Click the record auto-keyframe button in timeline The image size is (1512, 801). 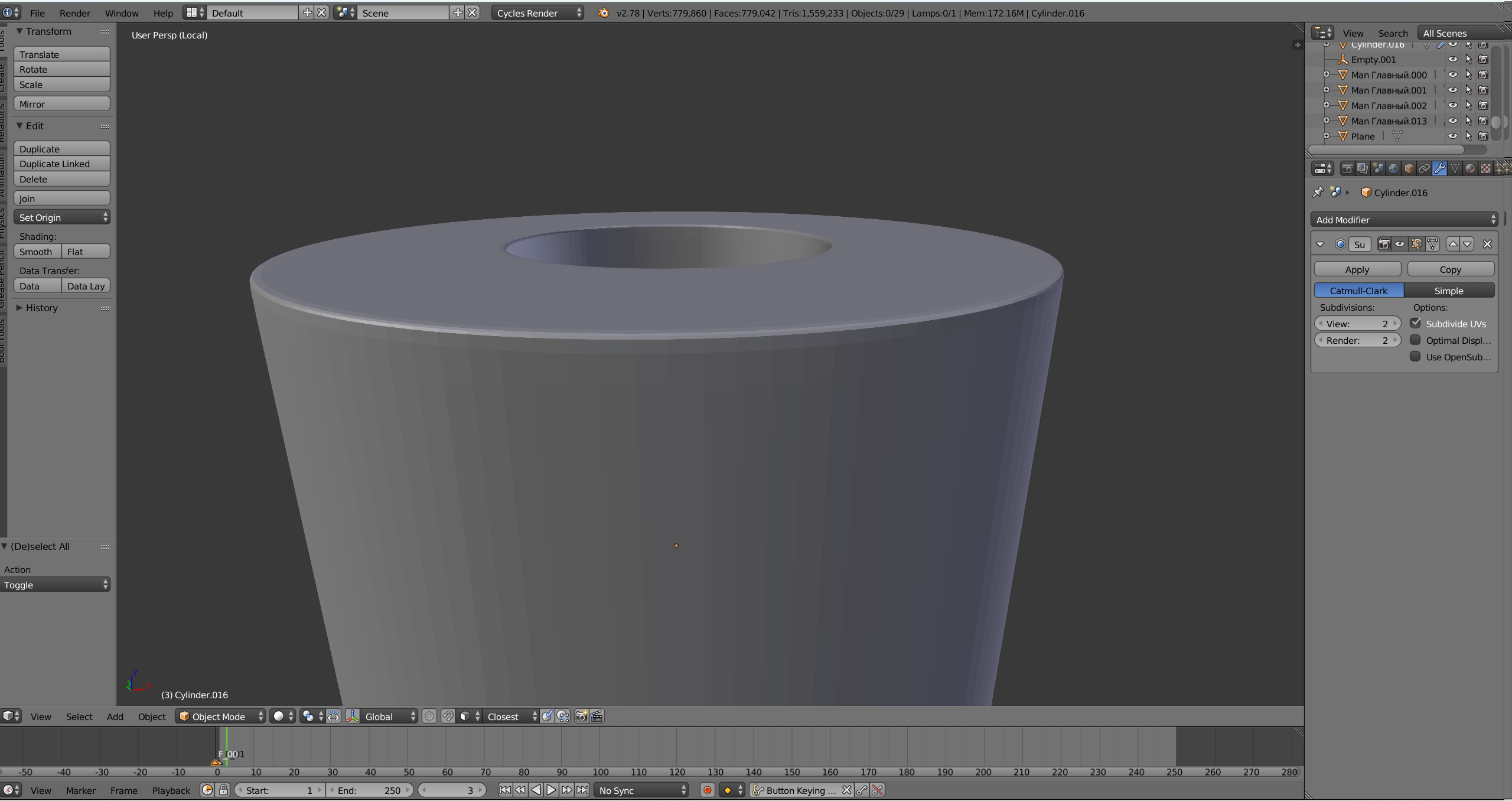click(x=707, y=790)
